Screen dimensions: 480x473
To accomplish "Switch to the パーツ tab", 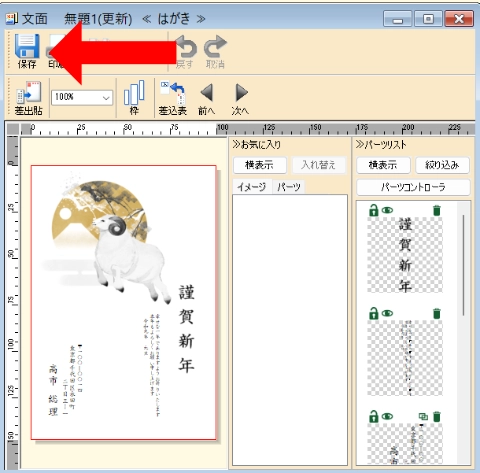I will (289, 187).
